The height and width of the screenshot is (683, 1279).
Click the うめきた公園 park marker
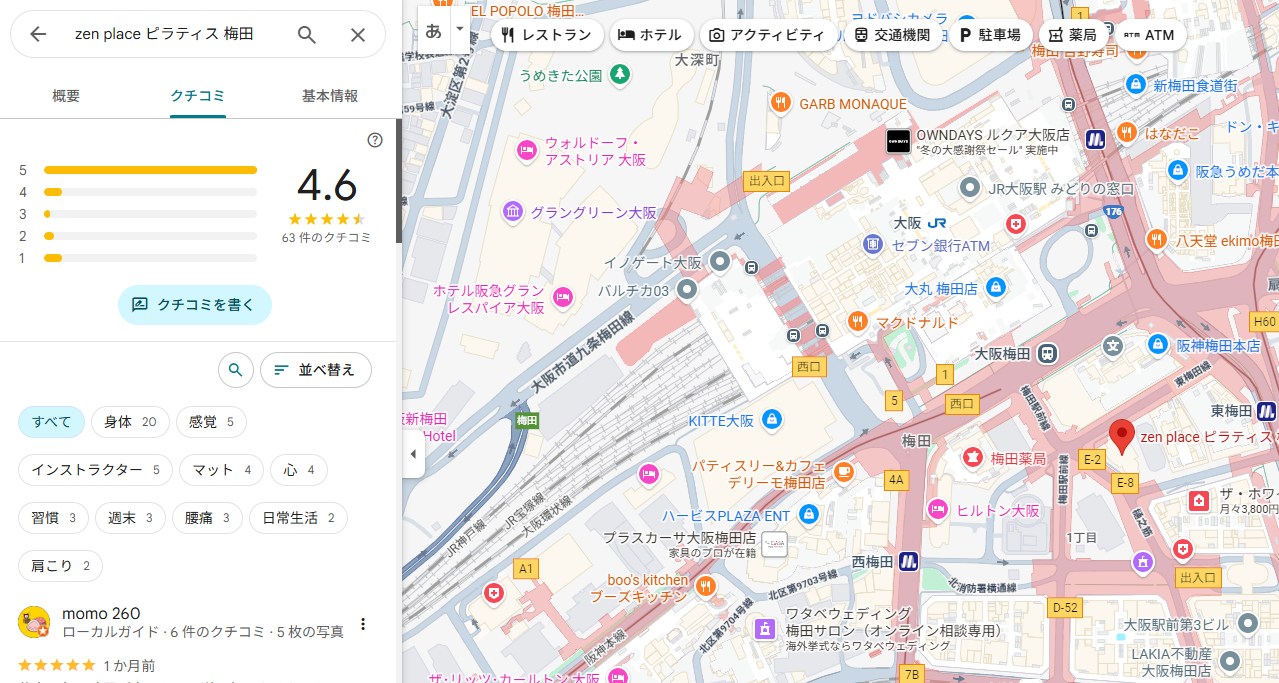coord(621,74)
